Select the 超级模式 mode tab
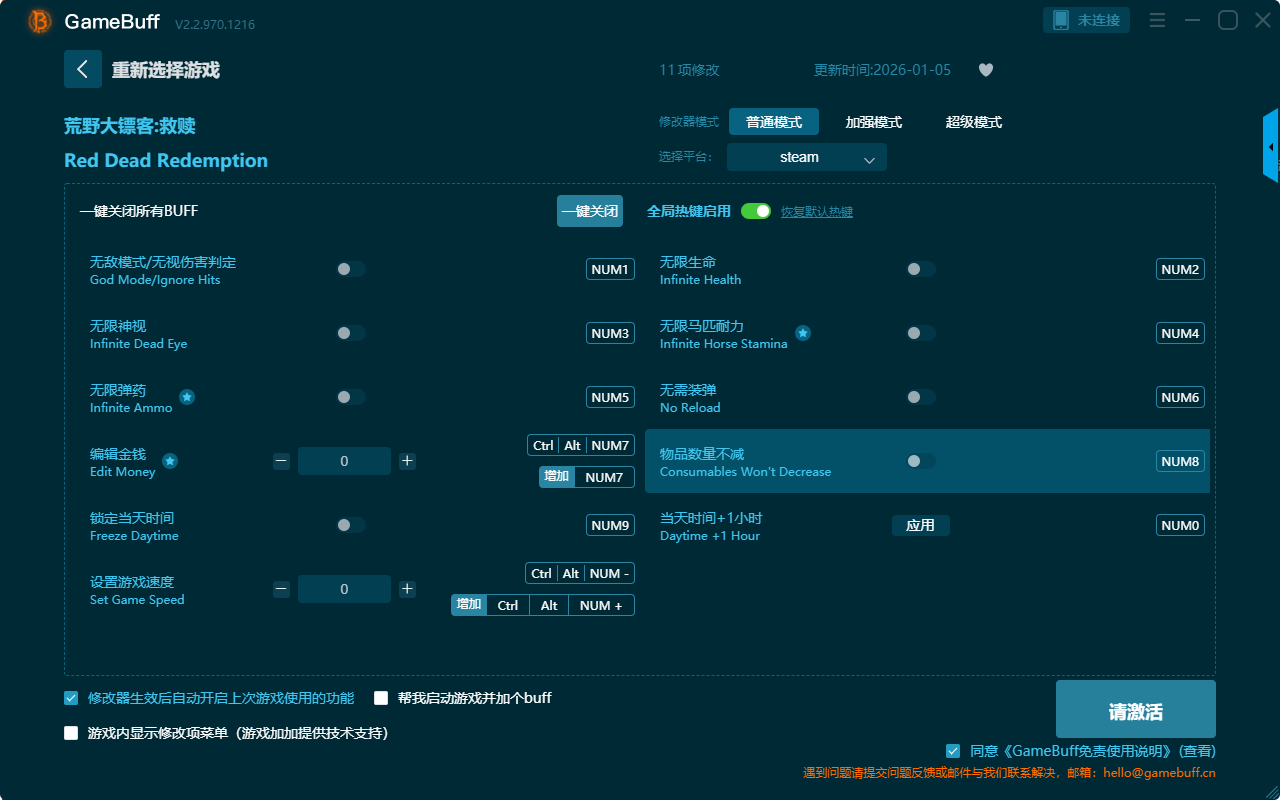 tap(973, 122)
